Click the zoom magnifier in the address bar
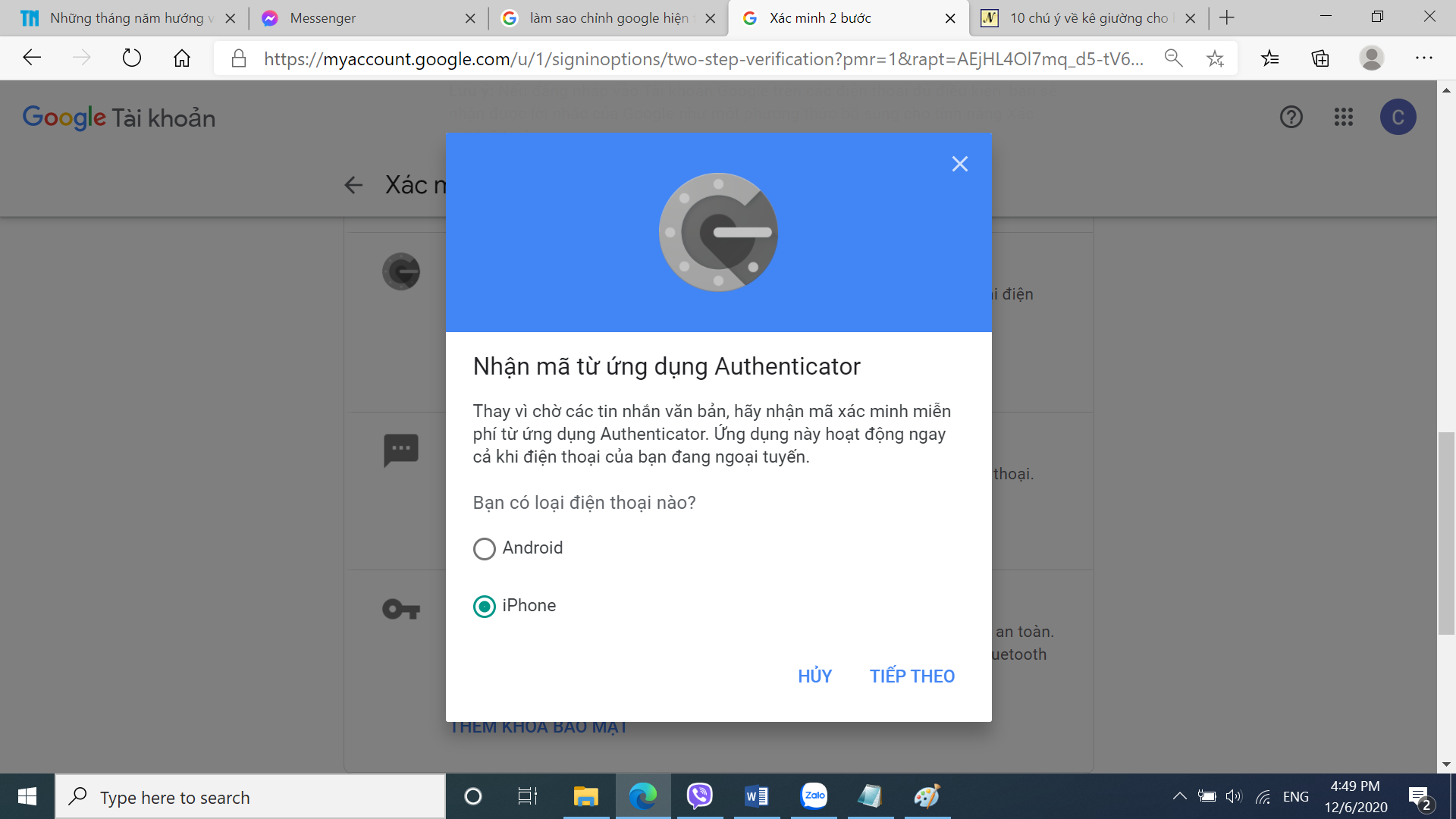Viewport: 1456px width, 819px height. point(1173,58)
